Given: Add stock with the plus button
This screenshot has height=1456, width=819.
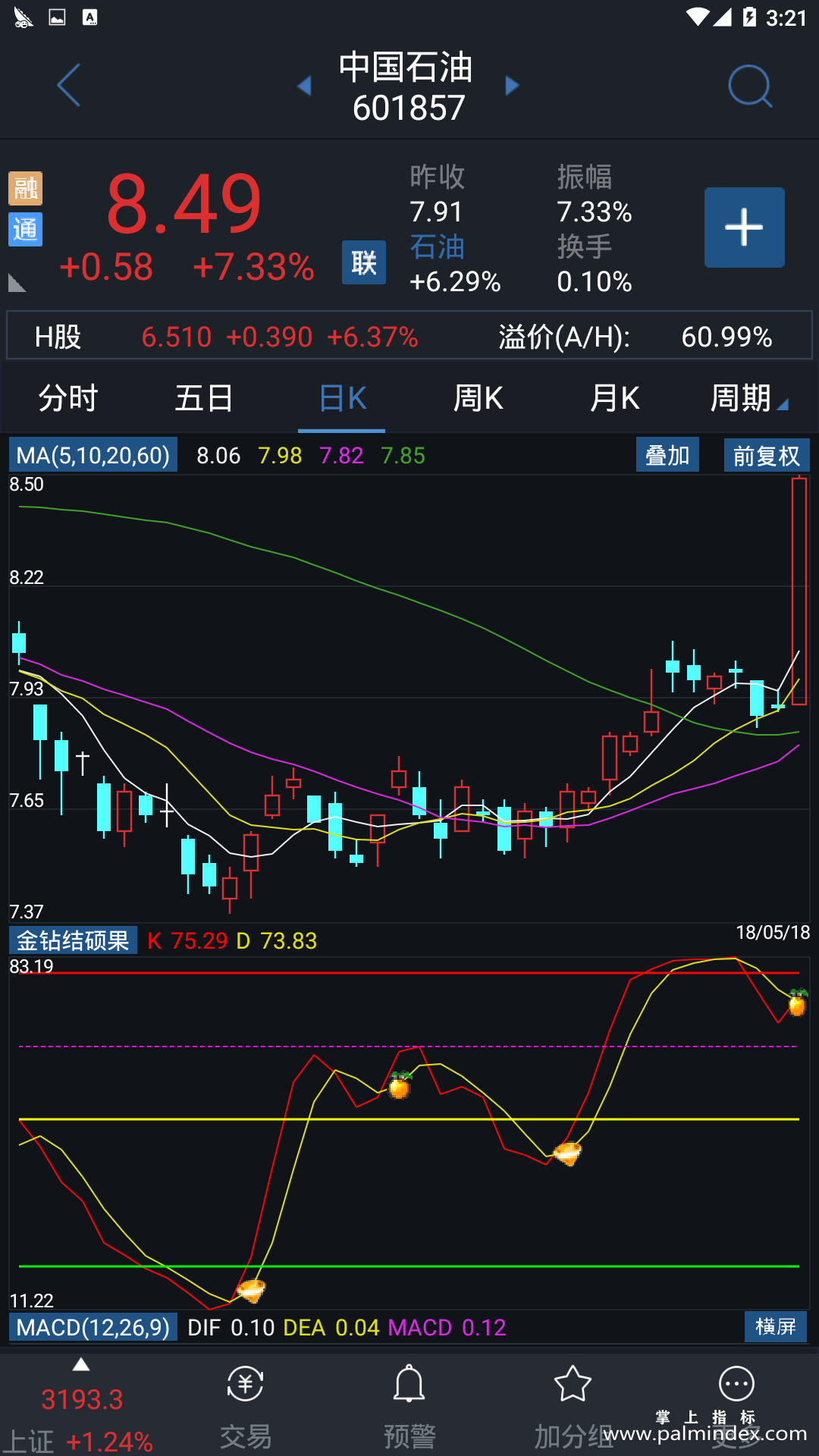Looking at the screenshot, I should tap(744, 227).
